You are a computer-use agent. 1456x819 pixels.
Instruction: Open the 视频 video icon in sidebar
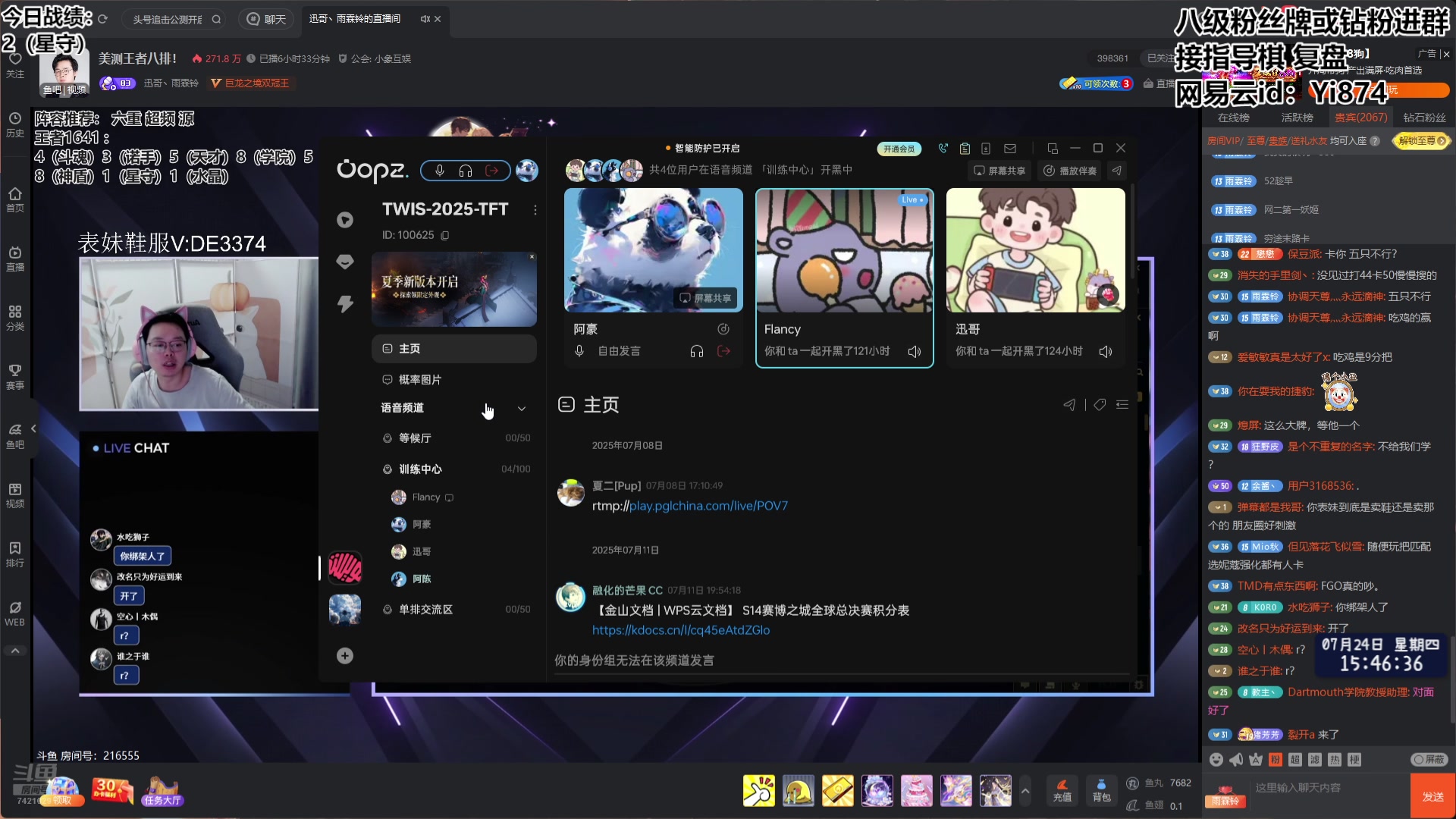(15, 495)
